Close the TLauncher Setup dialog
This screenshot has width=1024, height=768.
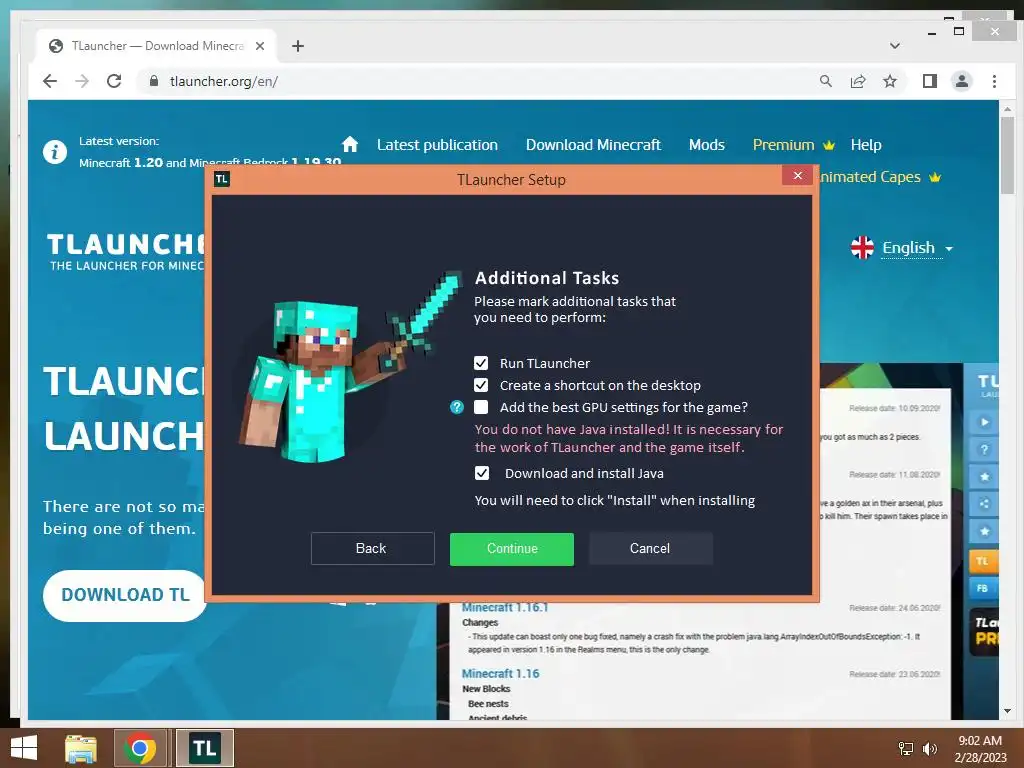[x=797, y=176]
